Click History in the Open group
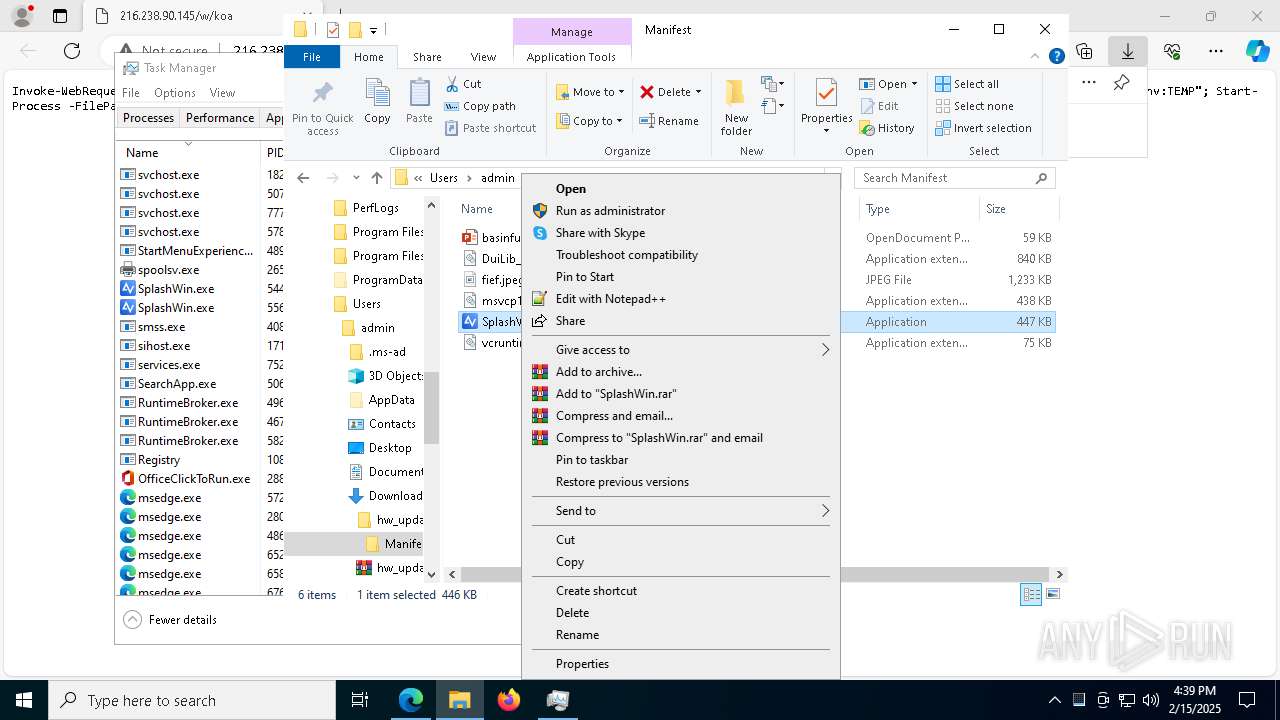Image resolution: width=1280 pixels, height=720 pixels. coord(887,128)
